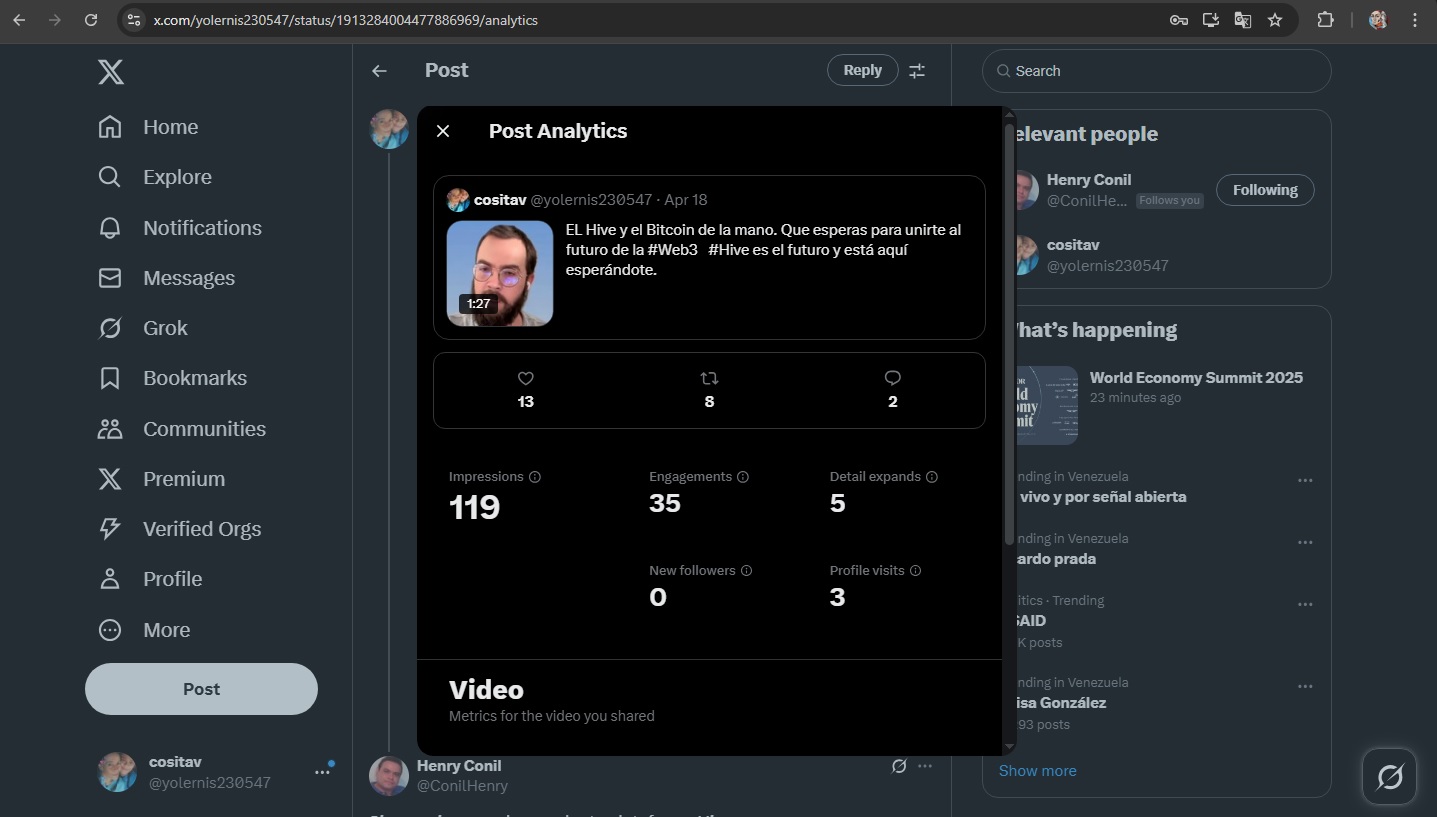Image resolution: width=1437 pixels, height=817 pixels.
Task: Bookmark this page with star icon
Action: 1275,20
